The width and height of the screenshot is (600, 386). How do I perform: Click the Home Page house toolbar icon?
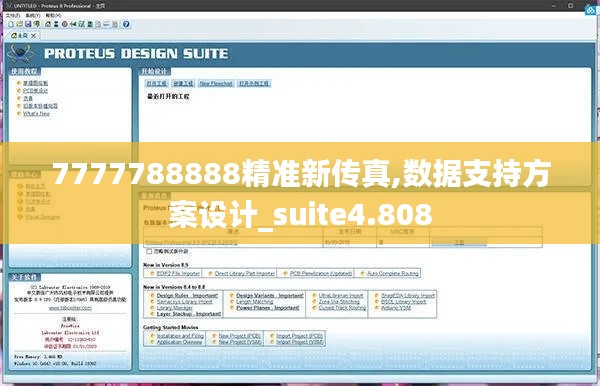pos(48,24)
